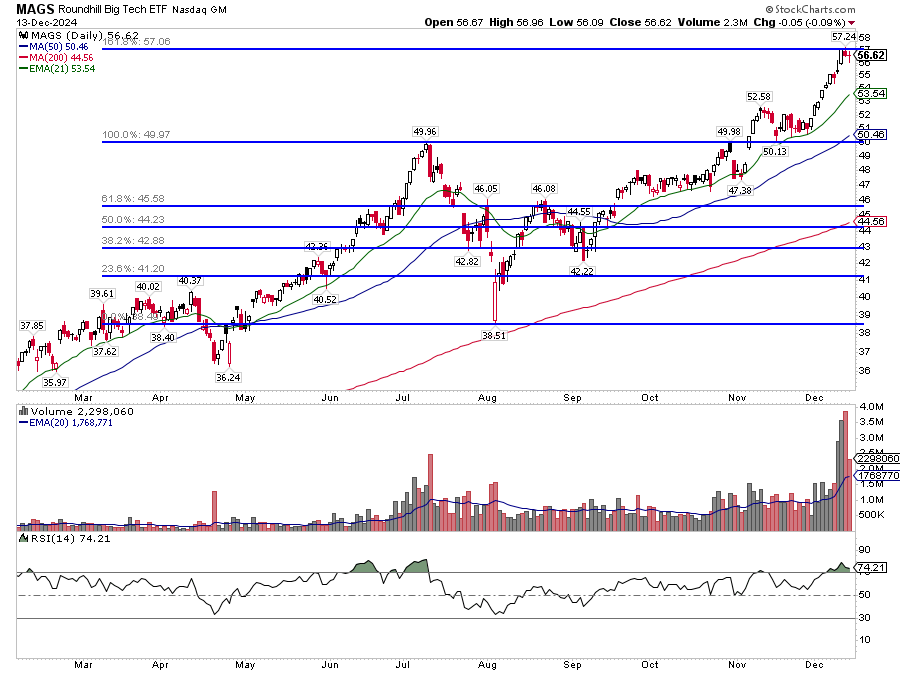Click the EMA(21) green legend line
Image resolution: width=900 pixels, height=673 pixels.
coord(24,69)
